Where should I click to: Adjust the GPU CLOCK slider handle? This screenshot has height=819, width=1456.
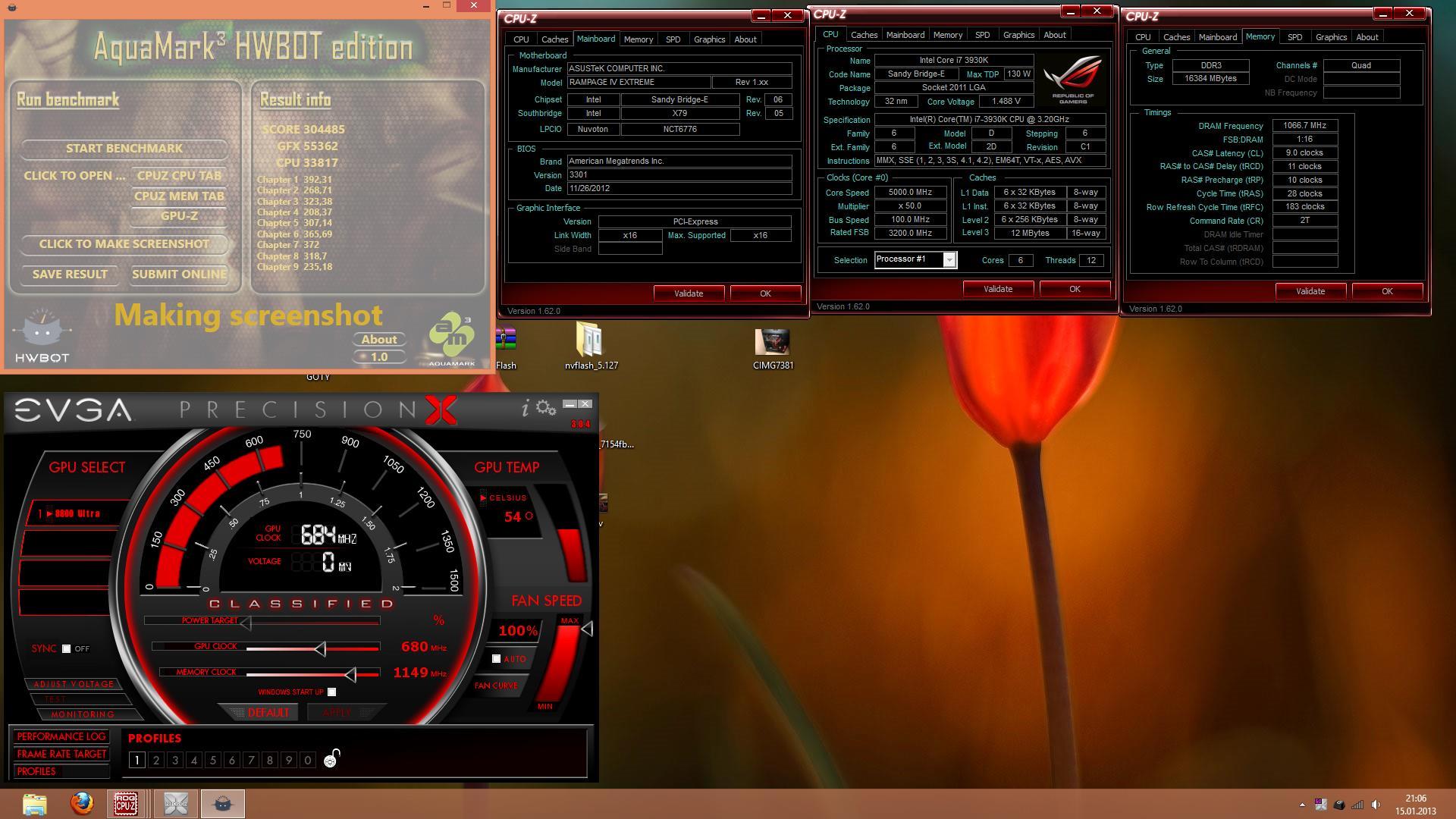pos(320,648)
